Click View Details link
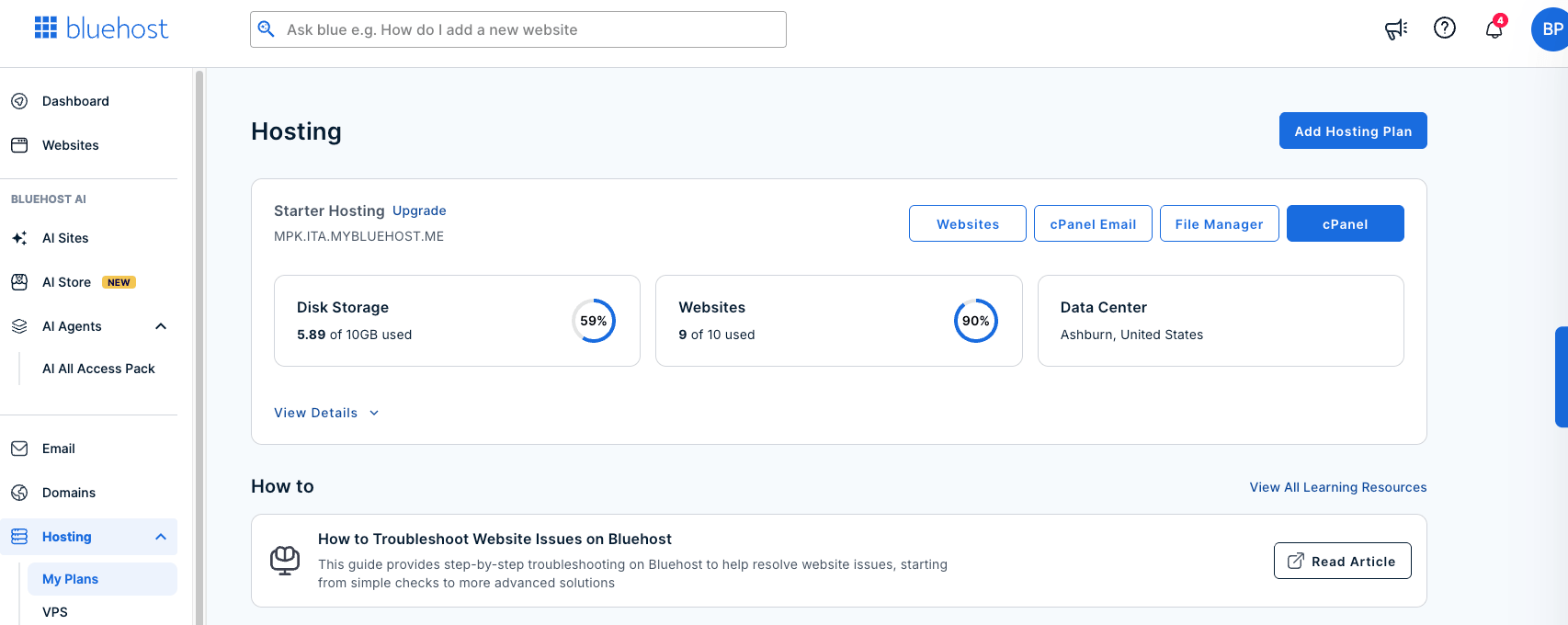This screenshot has height=625, width=1568. coord(316,413)
